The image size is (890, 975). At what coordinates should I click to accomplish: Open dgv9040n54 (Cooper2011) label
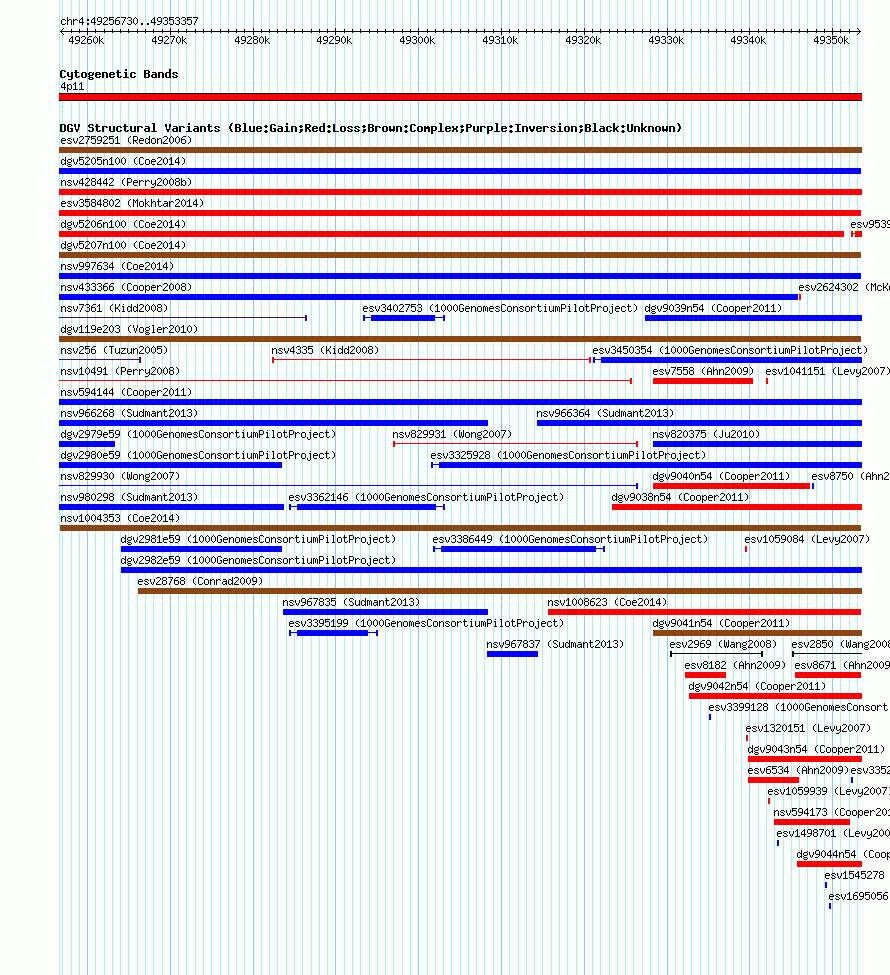[x=721, y=476]
